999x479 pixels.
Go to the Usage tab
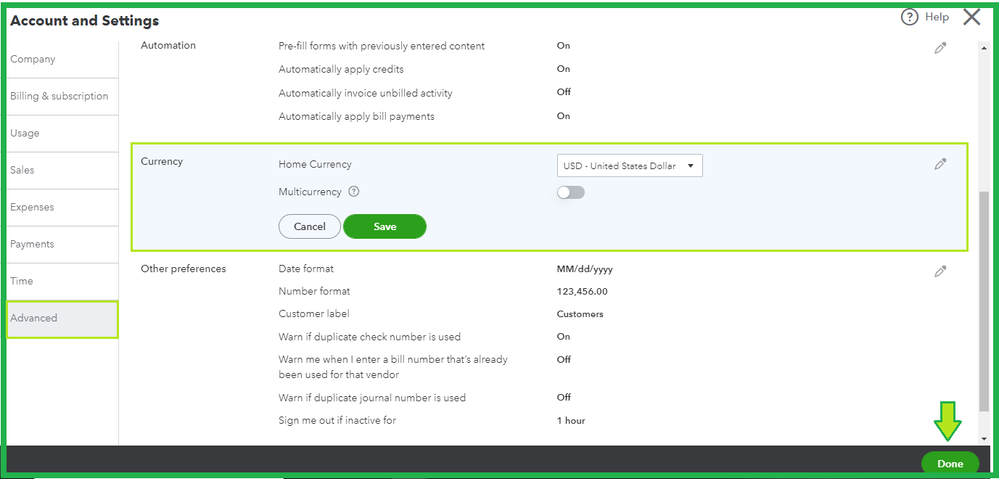25,133
